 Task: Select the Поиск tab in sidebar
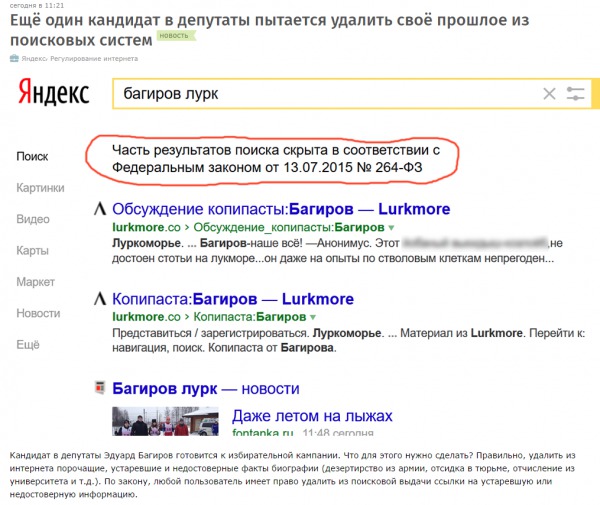point(32,156)
